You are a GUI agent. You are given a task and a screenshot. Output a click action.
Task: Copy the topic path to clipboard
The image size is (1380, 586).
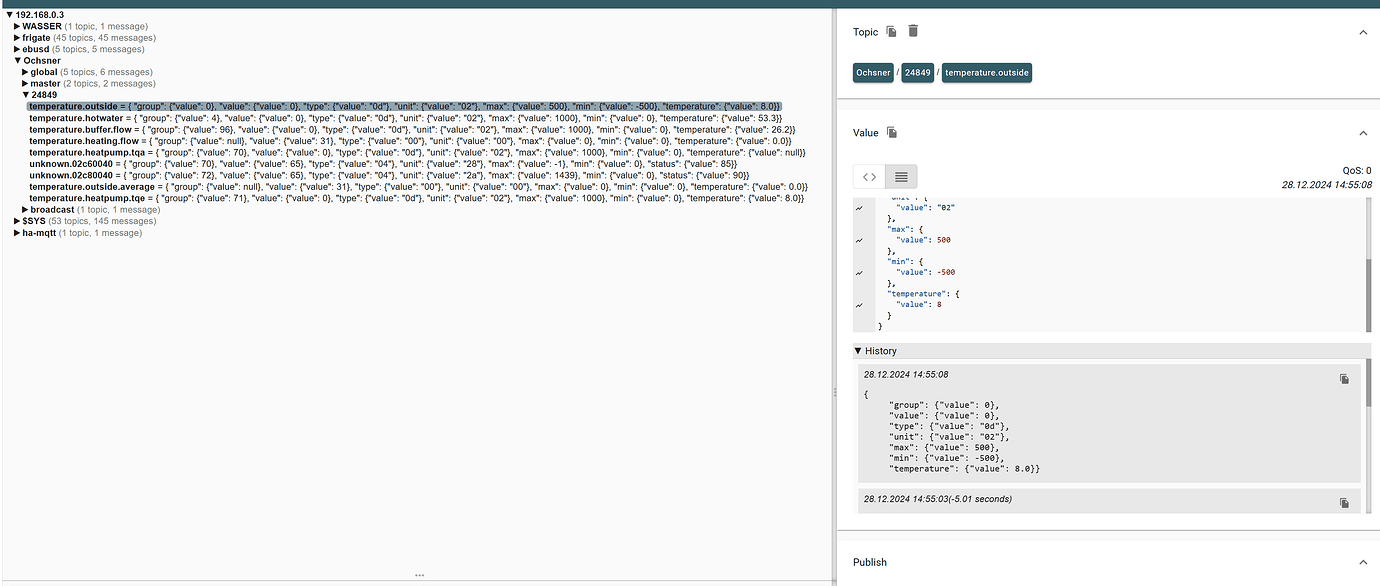pos(891,32)
